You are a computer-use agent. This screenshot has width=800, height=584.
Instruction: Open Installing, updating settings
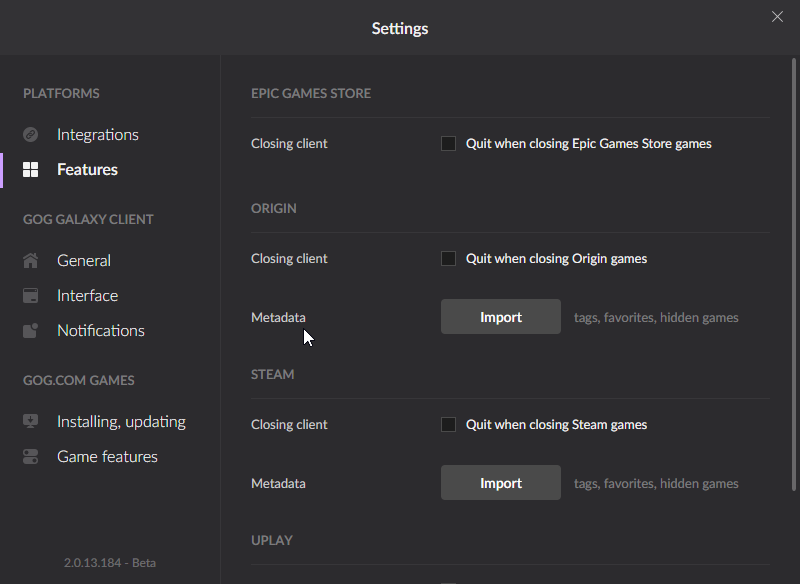coord(121,422)
